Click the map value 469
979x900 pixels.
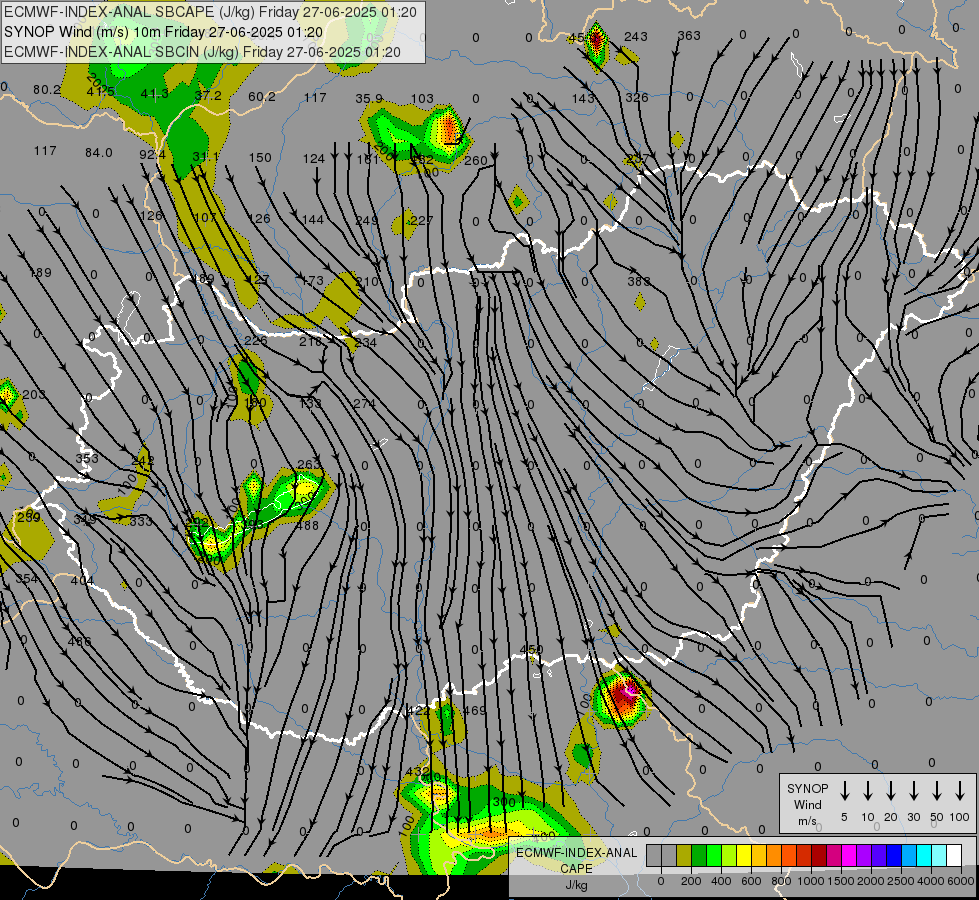(x=475, y=710)
